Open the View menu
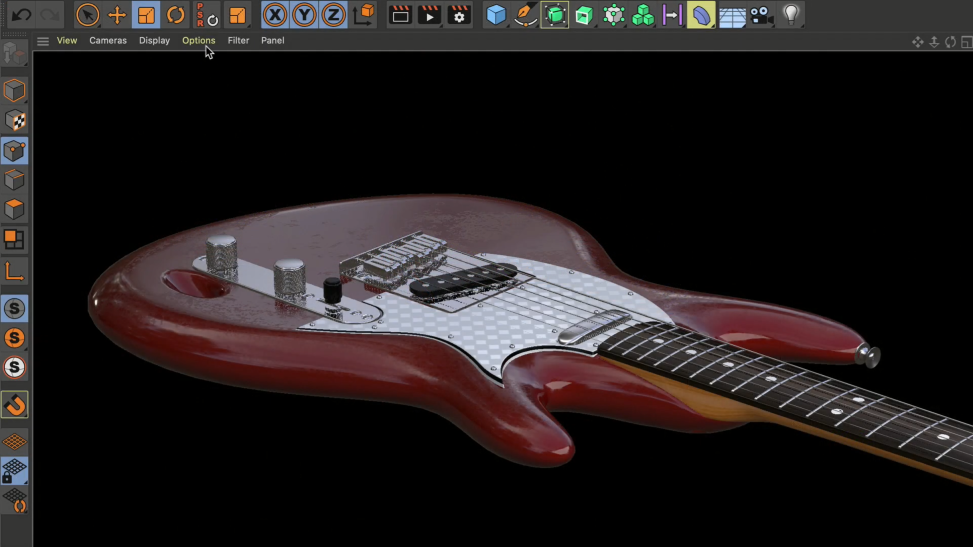This screenshot has height=547, width=973. pos(67,40)
